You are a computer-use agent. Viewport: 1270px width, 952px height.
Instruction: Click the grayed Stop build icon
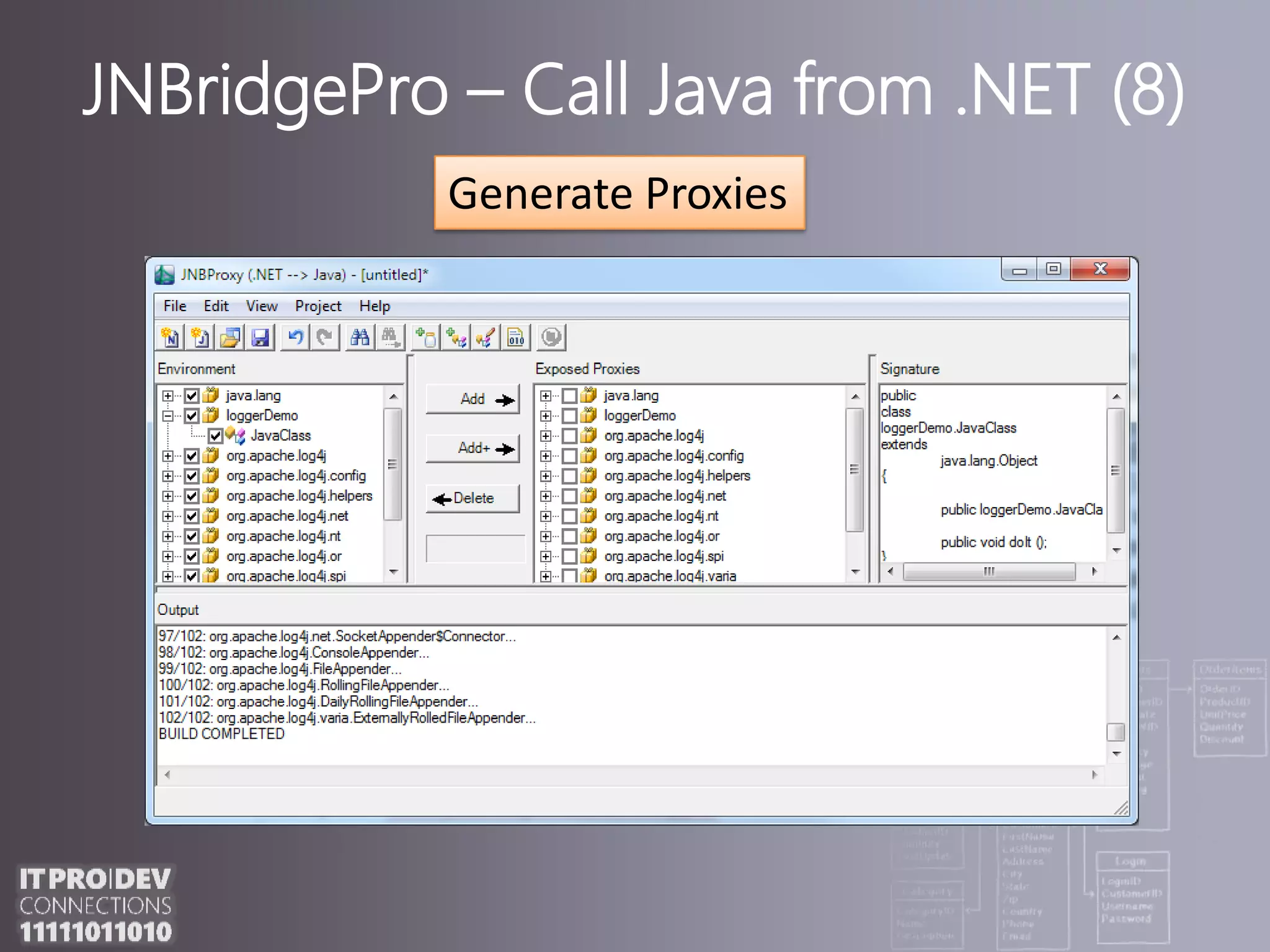pyautogui.click(x=551, y=337)
